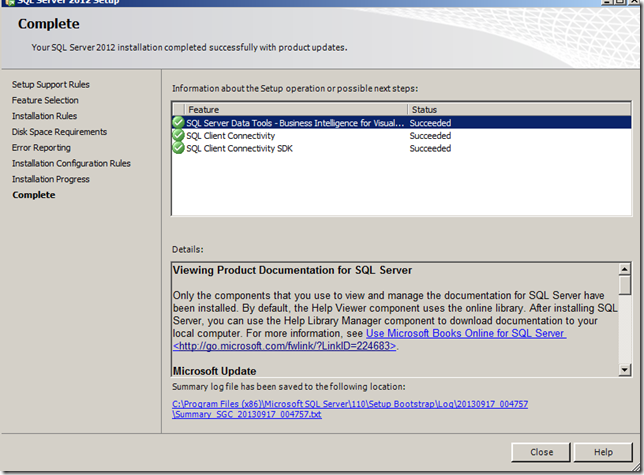
Task: Click green check icon beside SQL Client Connectivity SDK
Action: click(x=178, y=148)
